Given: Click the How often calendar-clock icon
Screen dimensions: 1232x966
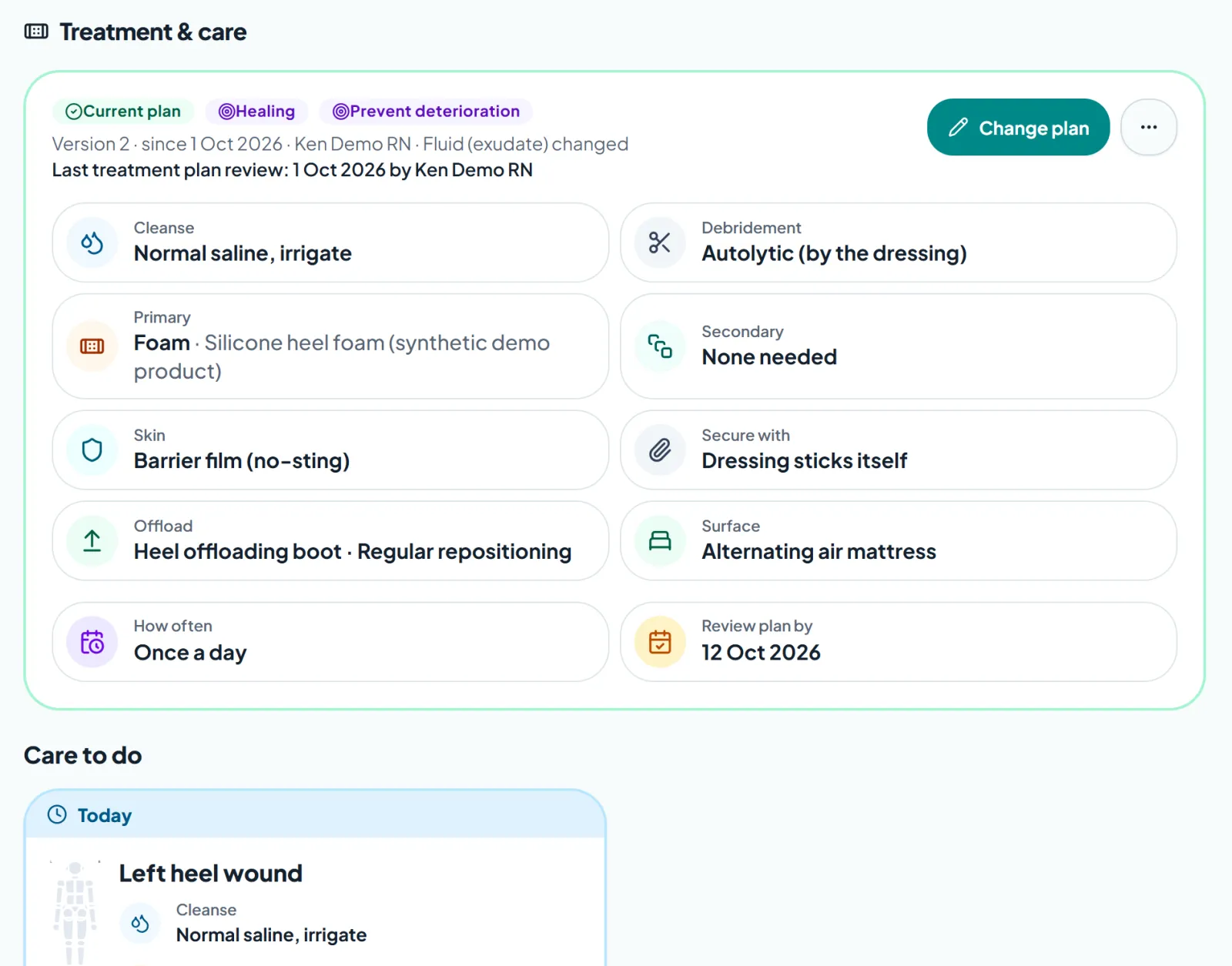Looking at the screenshot, I should [92, 642].
